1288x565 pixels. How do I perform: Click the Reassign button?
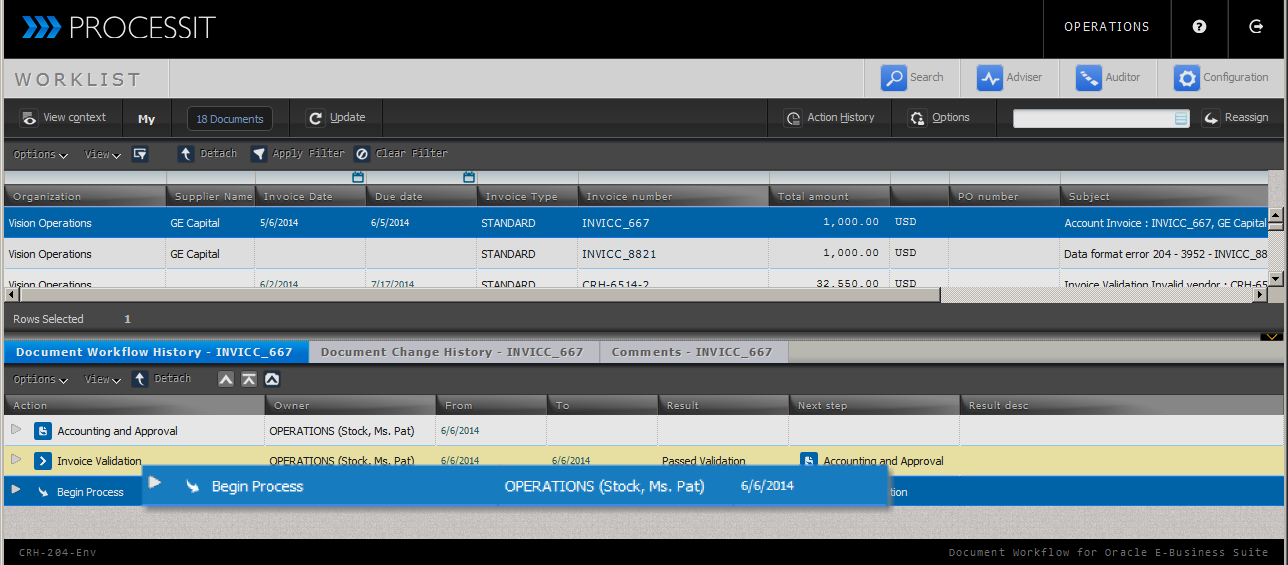1236,118
